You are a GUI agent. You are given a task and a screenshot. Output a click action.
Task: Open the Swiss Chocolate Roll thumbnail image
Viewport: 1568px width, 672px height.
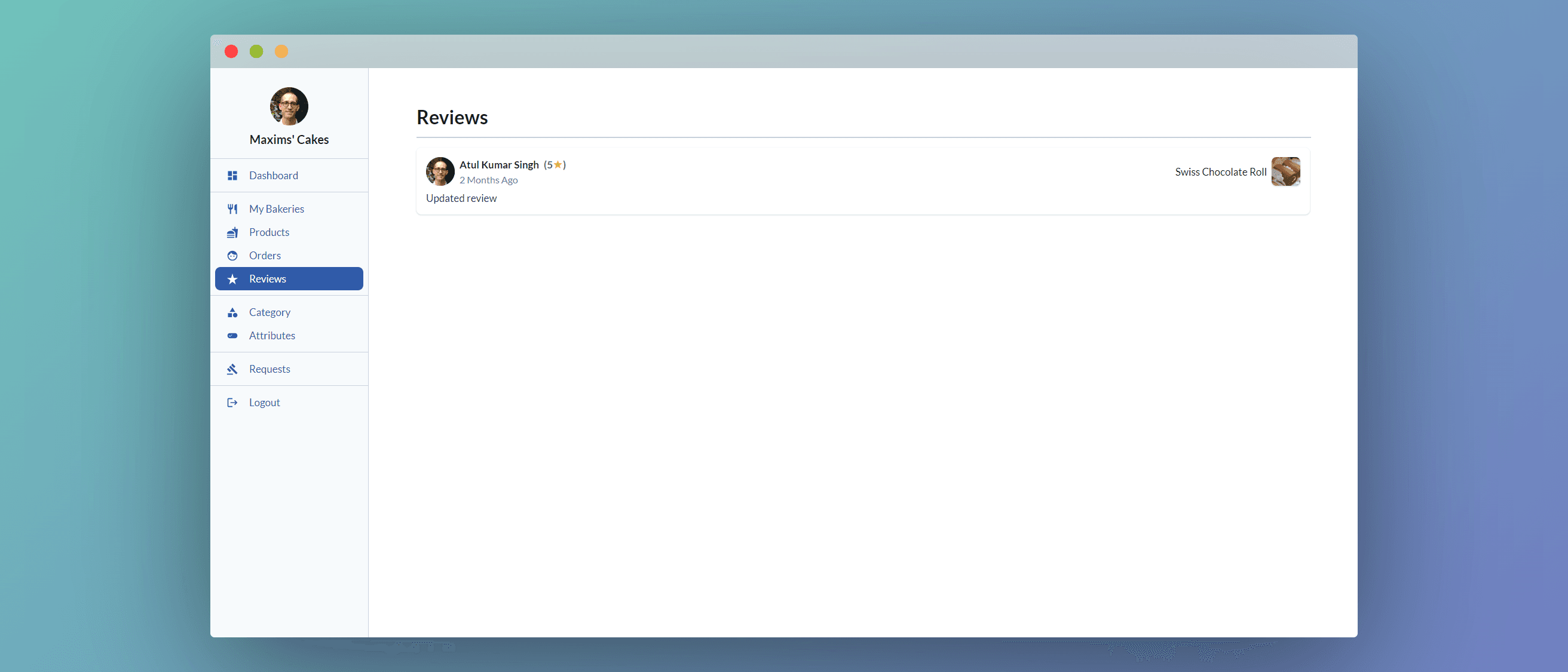click(x=1285, y=171)
